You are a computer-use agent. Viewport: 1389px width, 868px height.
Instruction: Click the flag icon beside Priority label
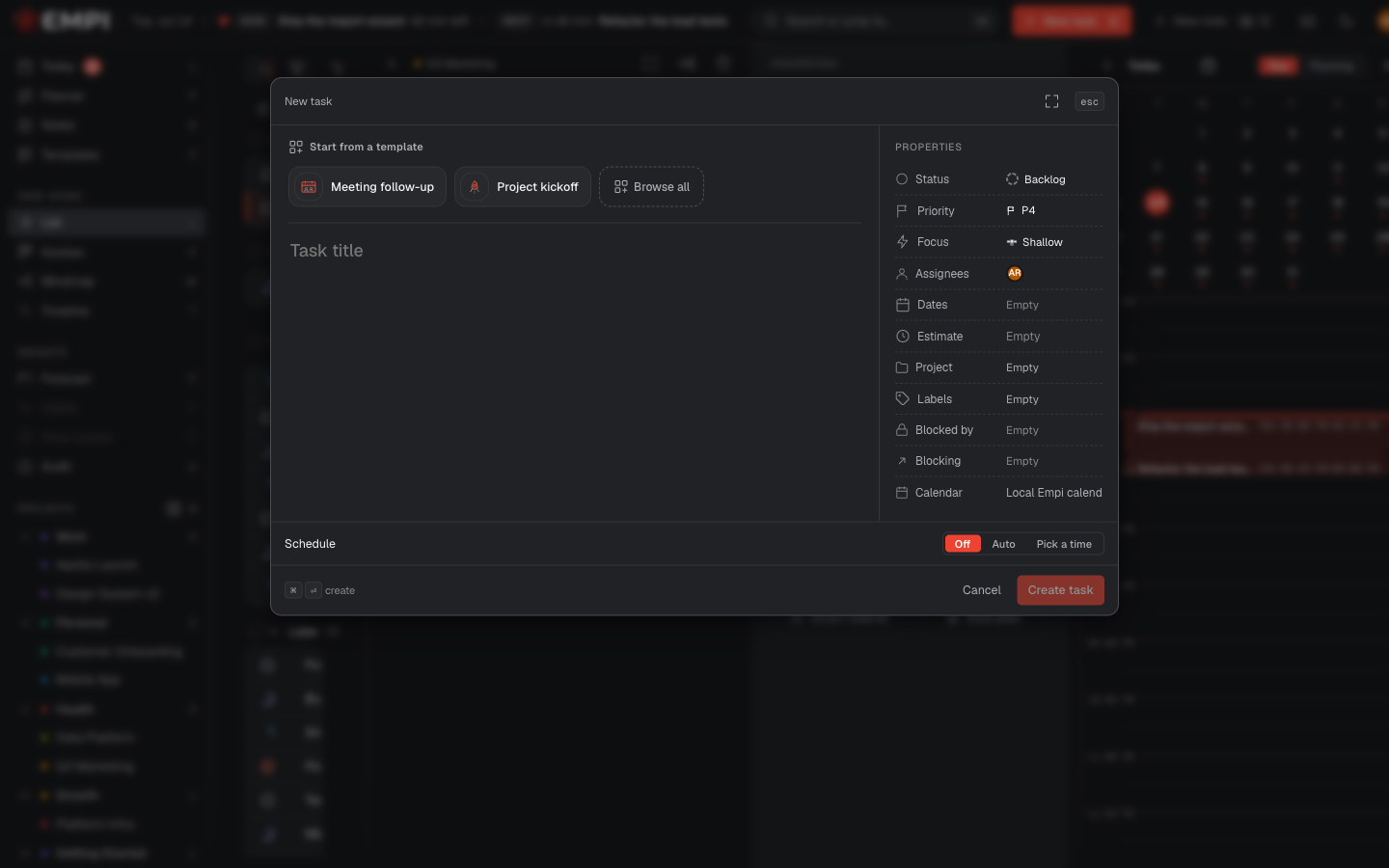902,210
